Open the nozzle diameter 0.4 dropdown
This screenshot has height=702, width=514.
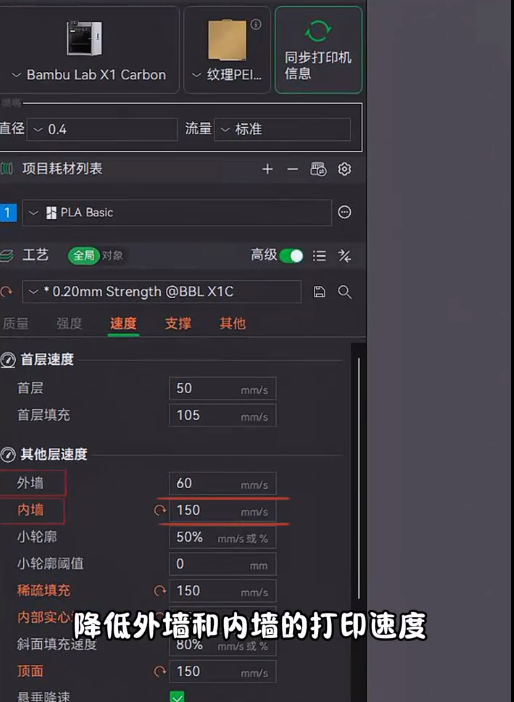click(x=103, y=130)
